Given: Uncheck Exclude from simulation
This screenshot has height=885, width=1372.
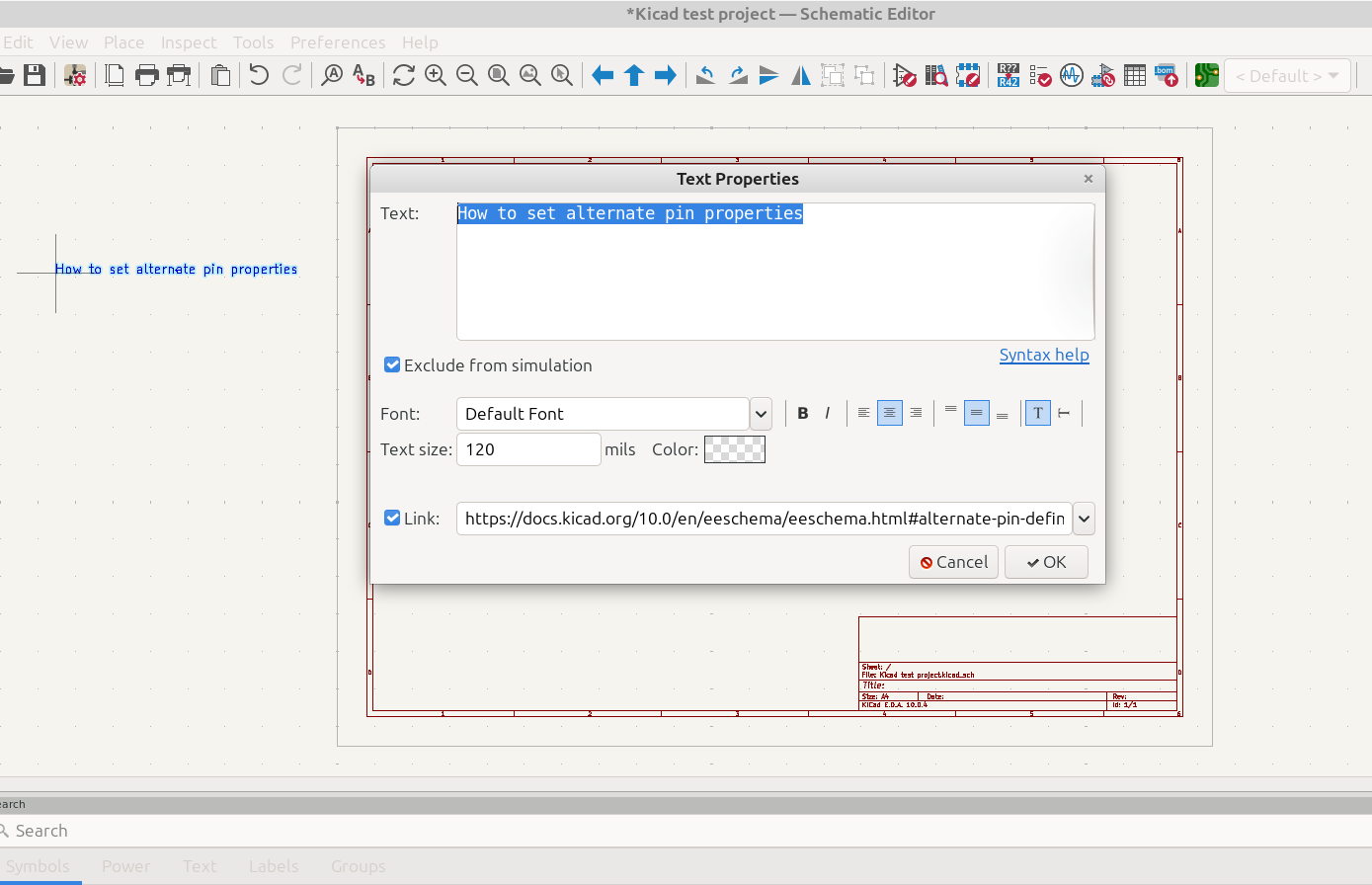Looking at the screenshot, I should (392, 365).
